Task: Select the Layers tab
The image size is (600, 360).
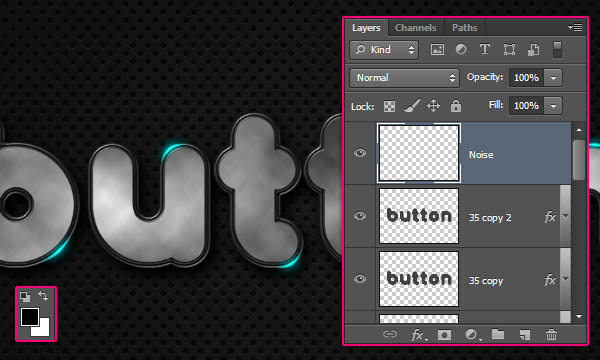Action: pos(366,28)
